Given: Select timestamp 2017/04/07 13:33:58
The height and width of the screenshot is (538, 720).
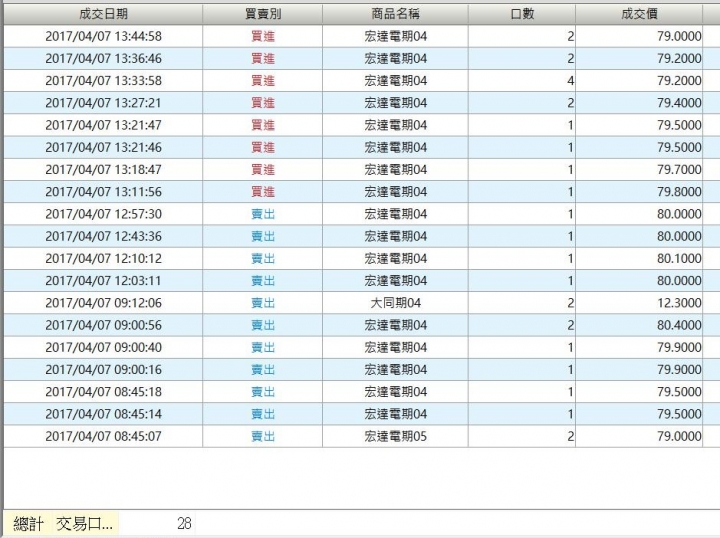Looking at the screenshot, I should [x=103, y=81].
